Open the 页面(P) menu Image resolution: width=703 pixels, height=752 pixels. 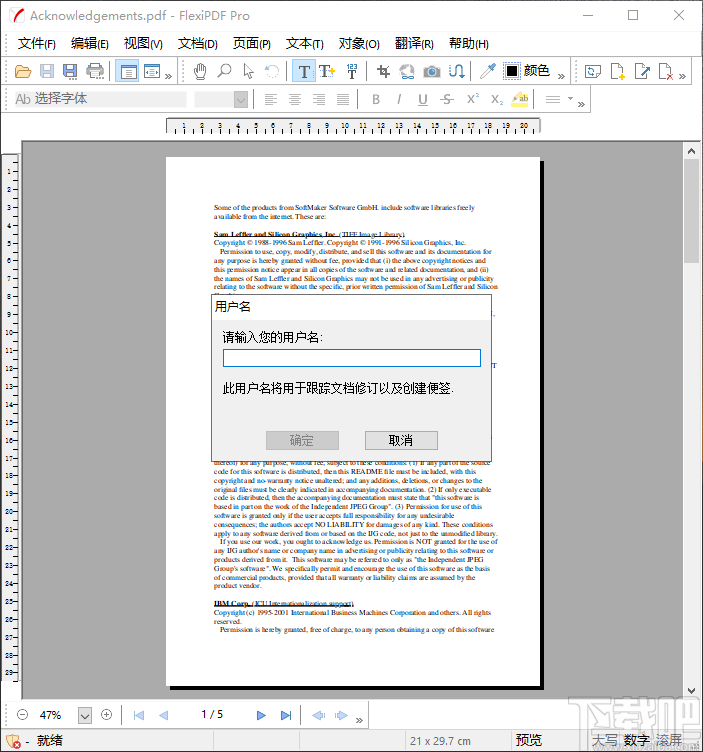tap(252, 44)
